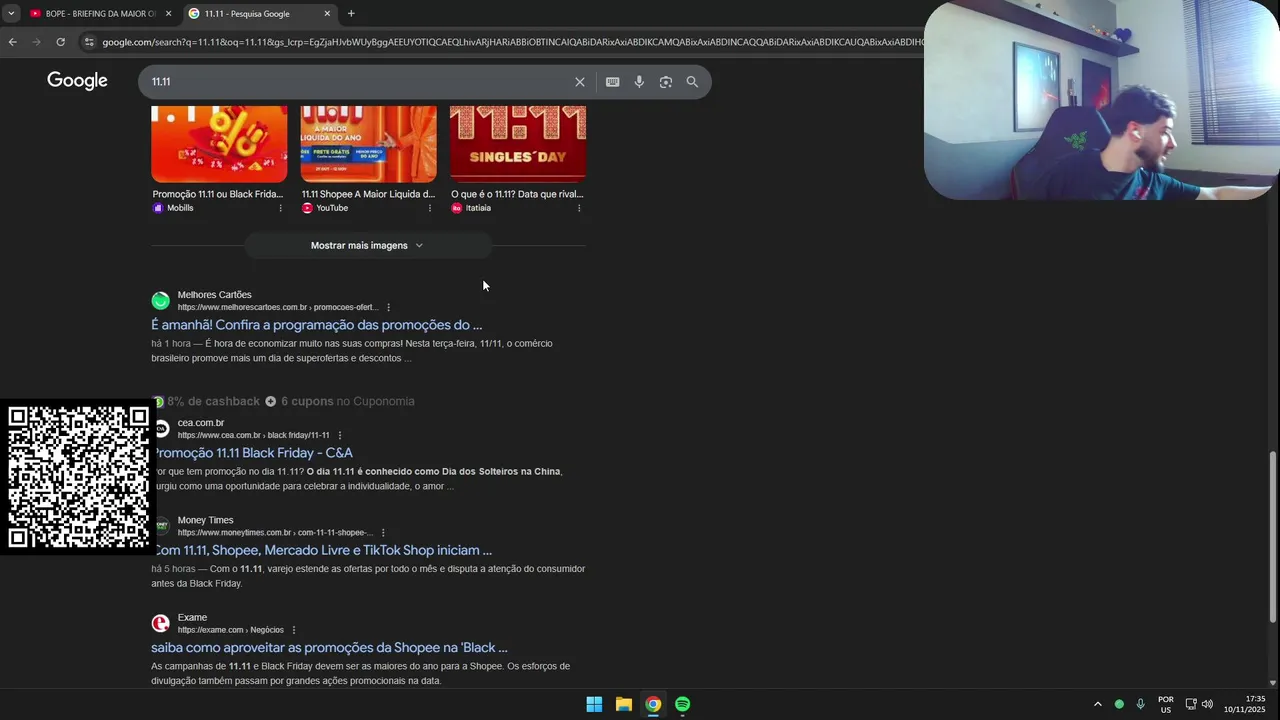Open a new browser tab
The image size is (1280, 720).
[x=351, y=14]
